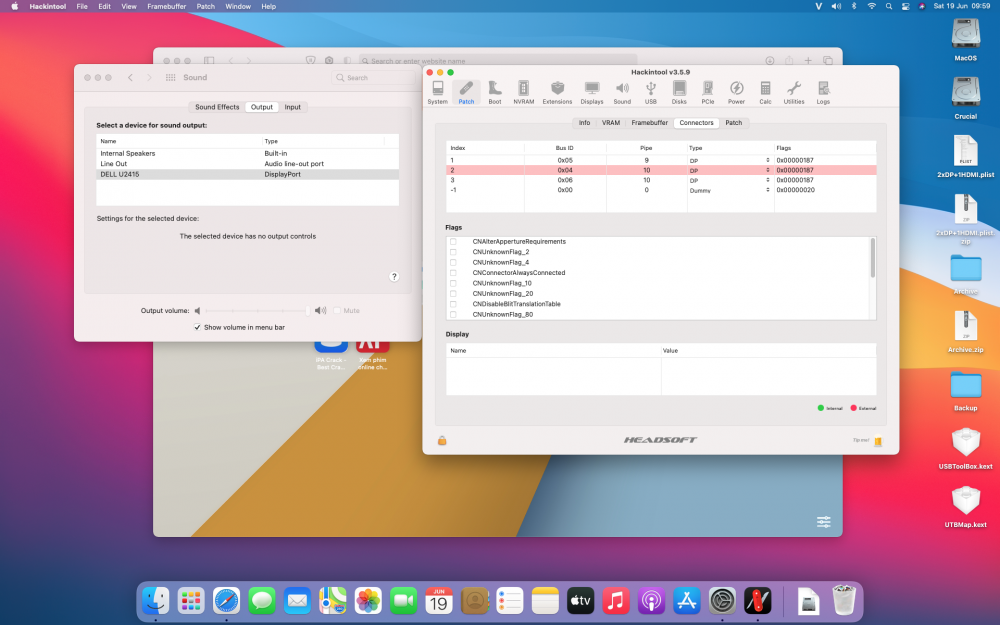Open the Calc section icon
Image resolution: width=1000 pixels, height=625 pixels.
(x=765, y=92)
